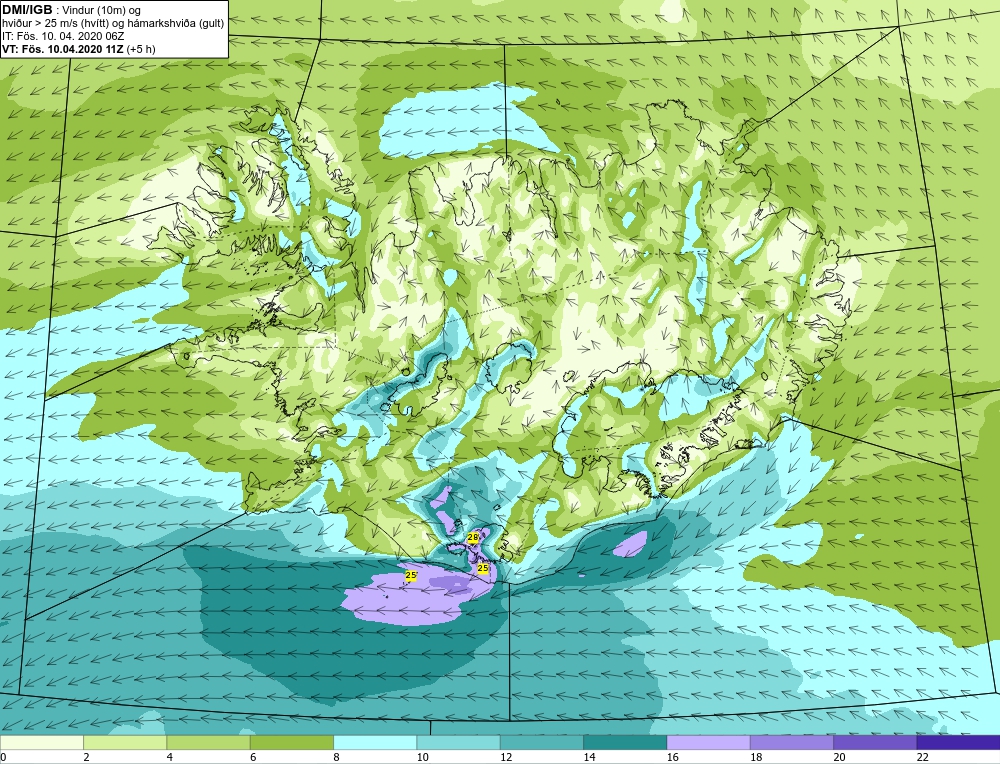Click the legend scale number 22
Image resolution: width=1000 pixels, height=764 pixels.
[922, 757]
